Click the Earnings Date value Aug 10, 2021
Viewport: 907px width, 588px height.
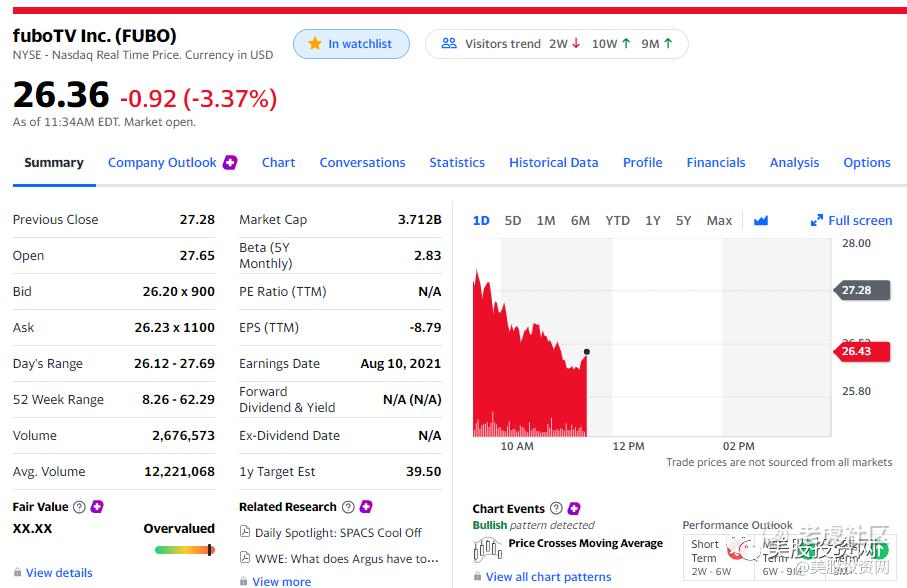click(400, 364)
